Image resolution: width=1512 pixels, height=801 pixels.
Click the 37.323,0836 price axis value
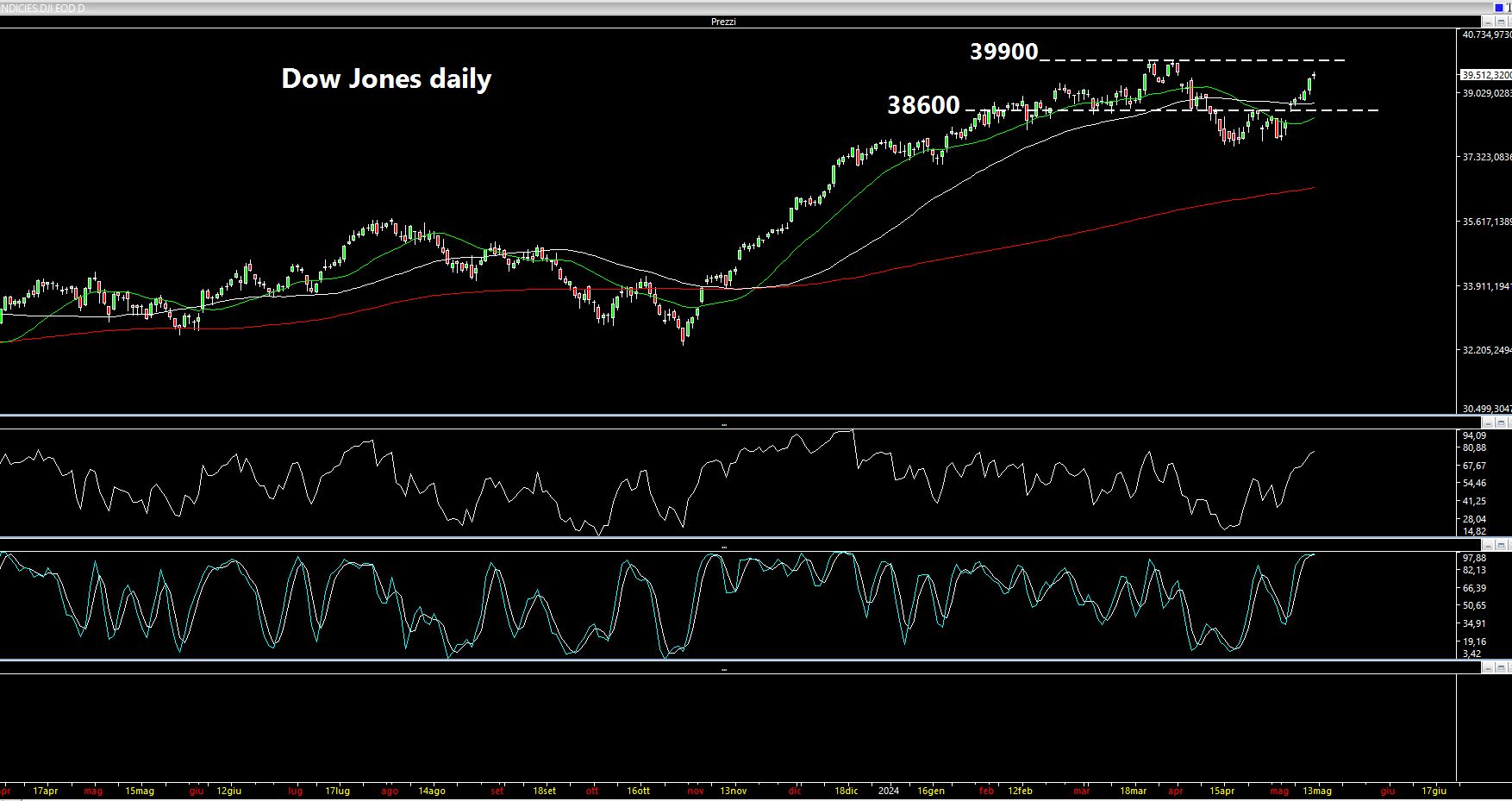point(1487,157)
